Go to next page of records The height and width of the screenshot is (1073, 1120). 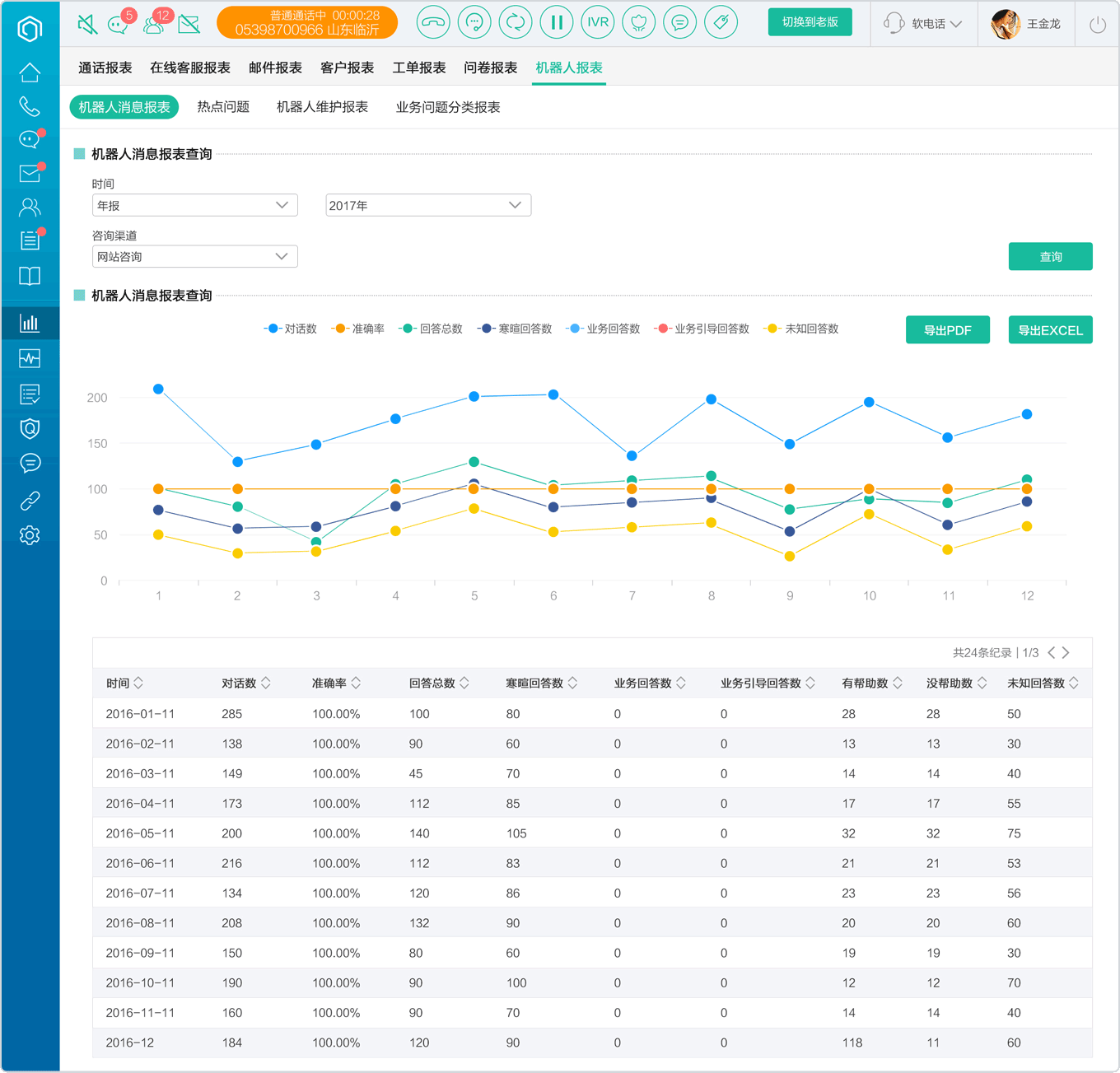1066,652
